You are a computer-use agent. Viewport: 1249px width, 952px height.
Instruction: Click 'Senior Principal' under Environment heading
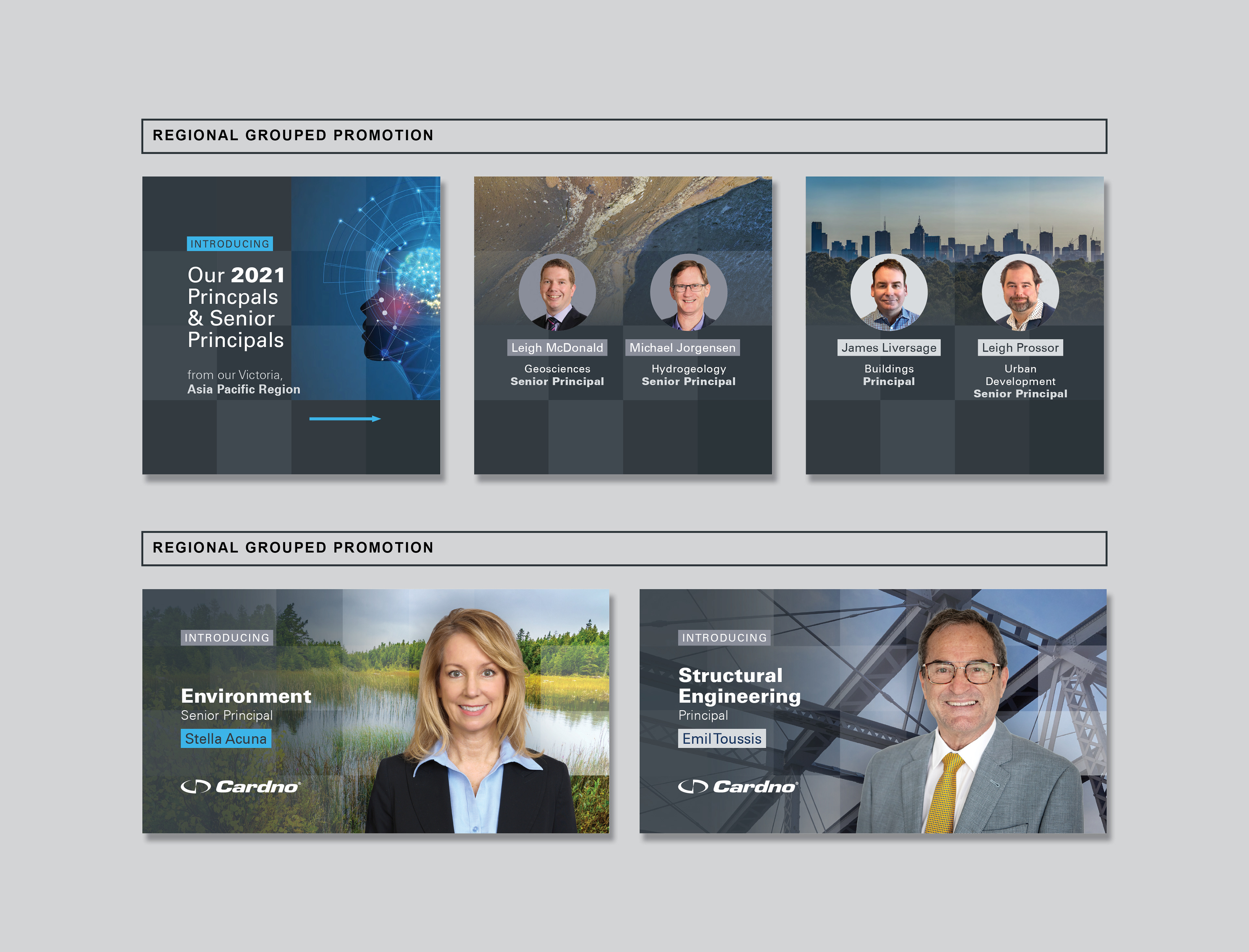tap(227, 716)
